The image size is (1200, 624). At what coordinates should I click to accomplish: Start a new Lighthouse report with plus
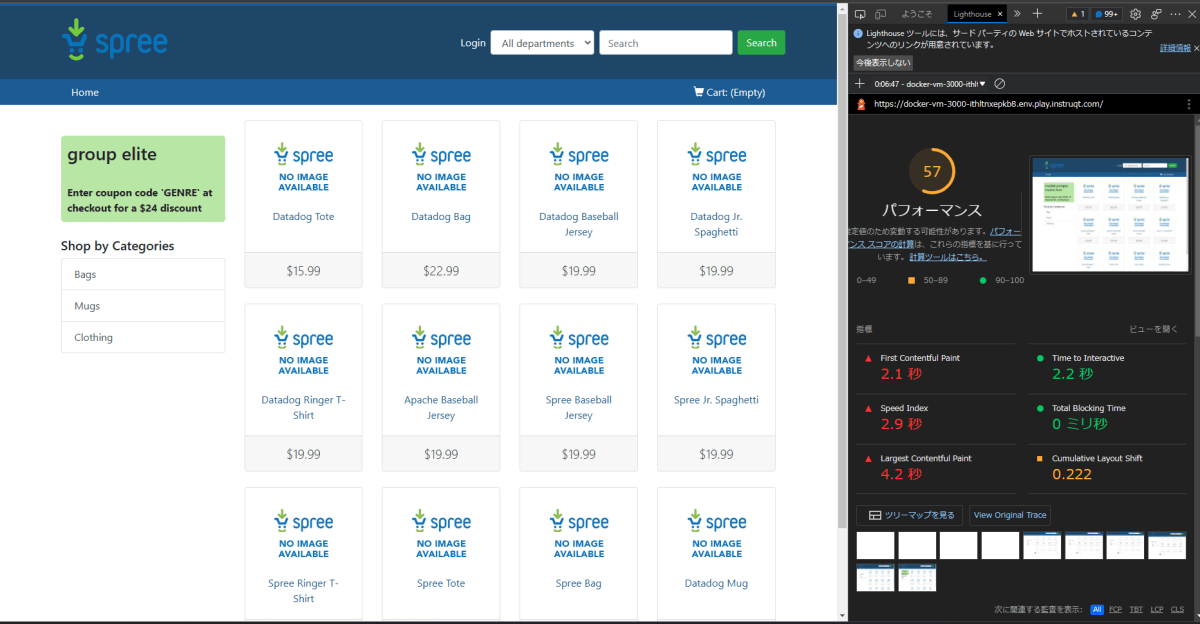tap(860, 84)
